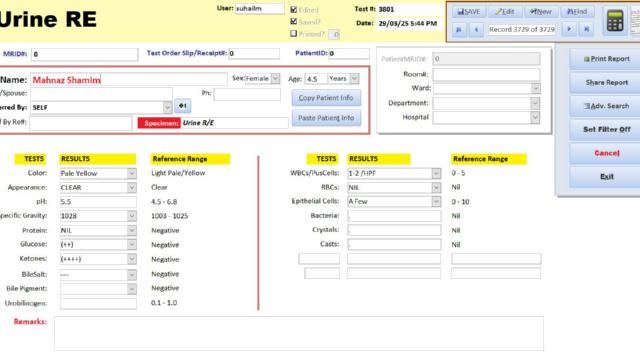Click the Spouse name field
The height and width of the screenshot is (360, 640).
click(x=101, y=94)
